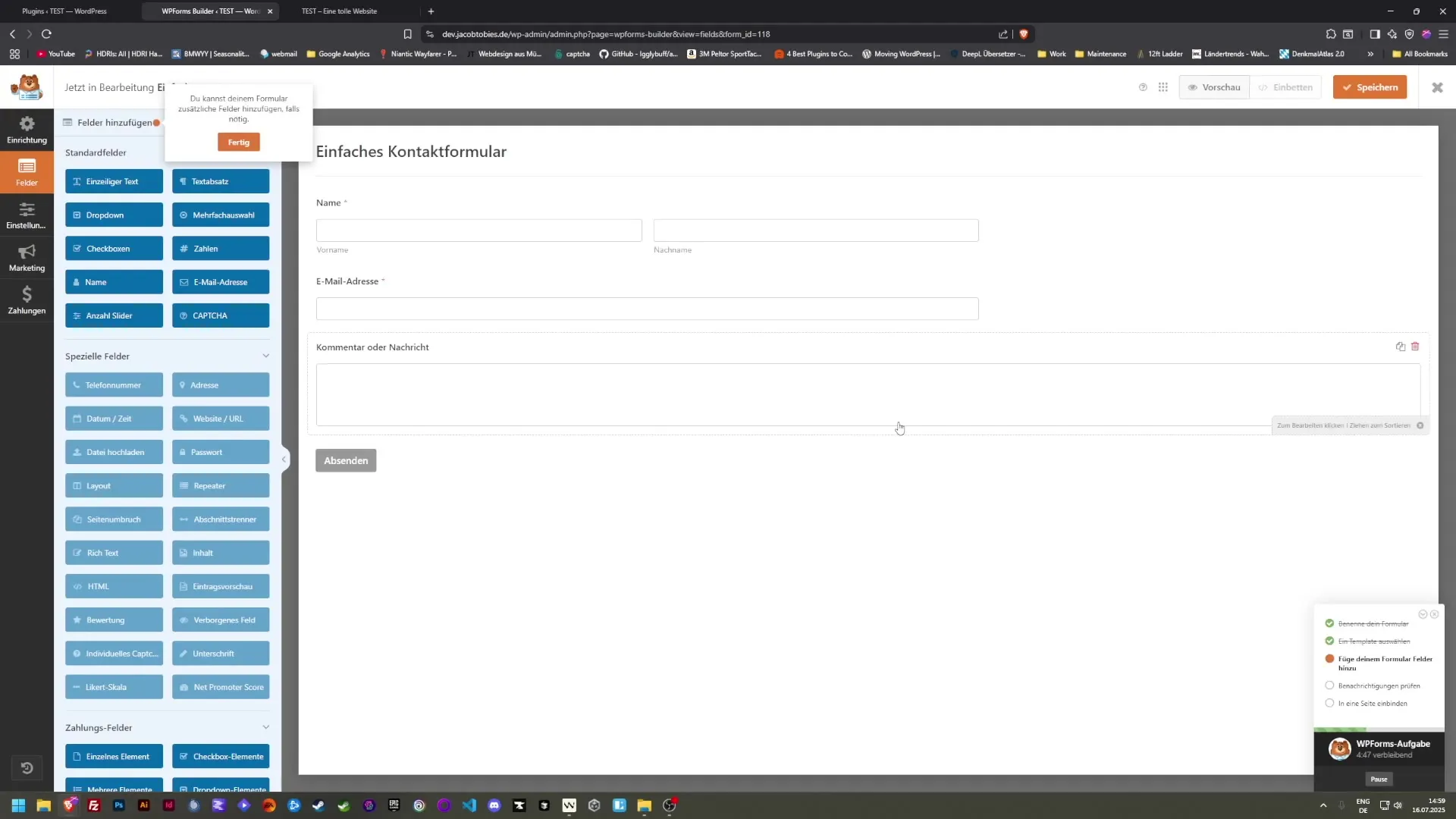
Task: Open the Einrichtung panel in the sidebar
Action: point(26,129)
